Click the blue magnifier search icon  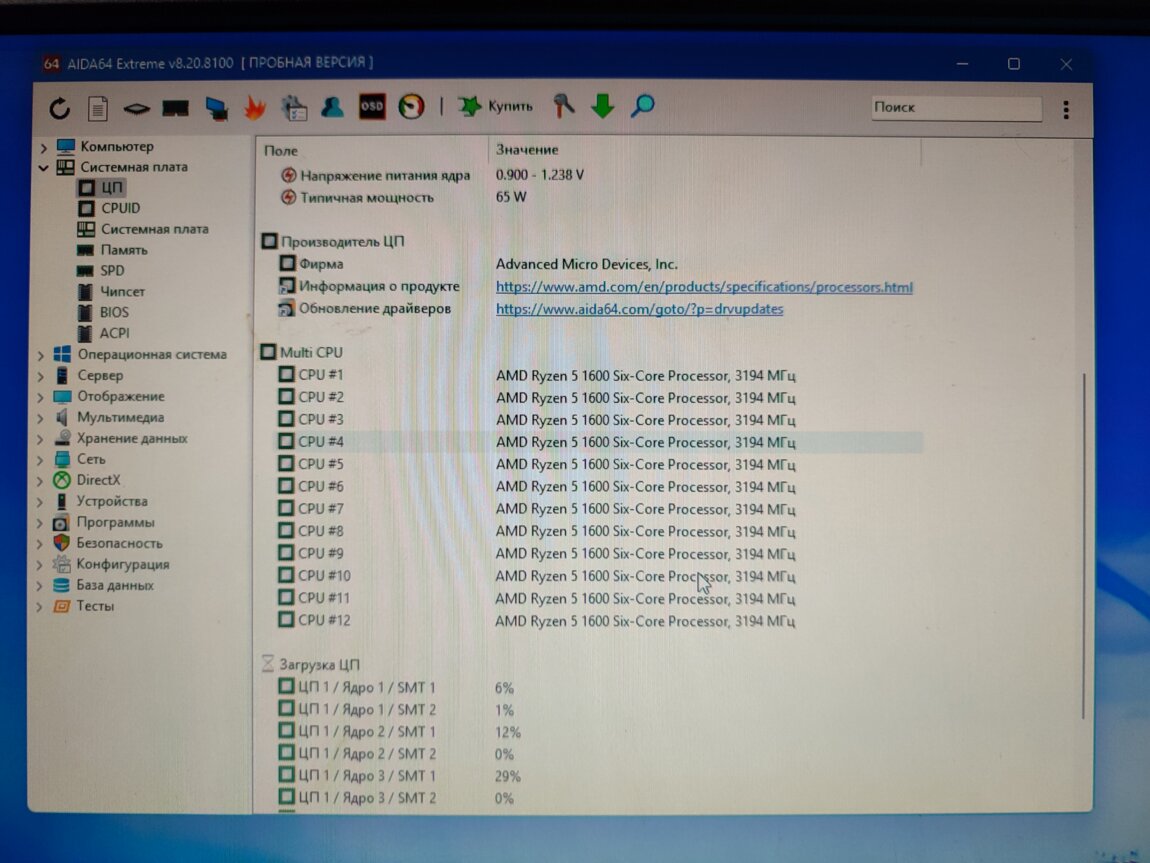coord(643,105)
